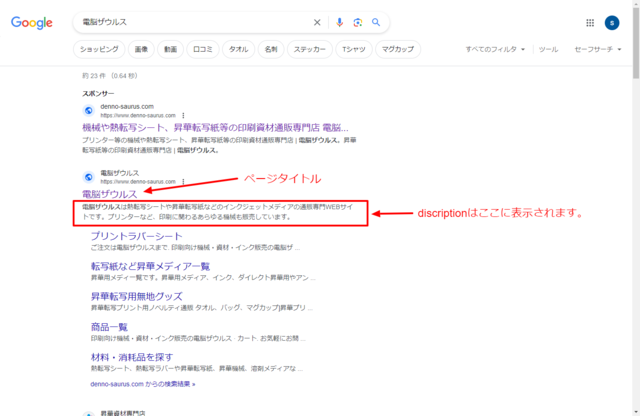Open sponsored link 機械や熱転写シート、昇華転写紙等

(x=215, y=128)
